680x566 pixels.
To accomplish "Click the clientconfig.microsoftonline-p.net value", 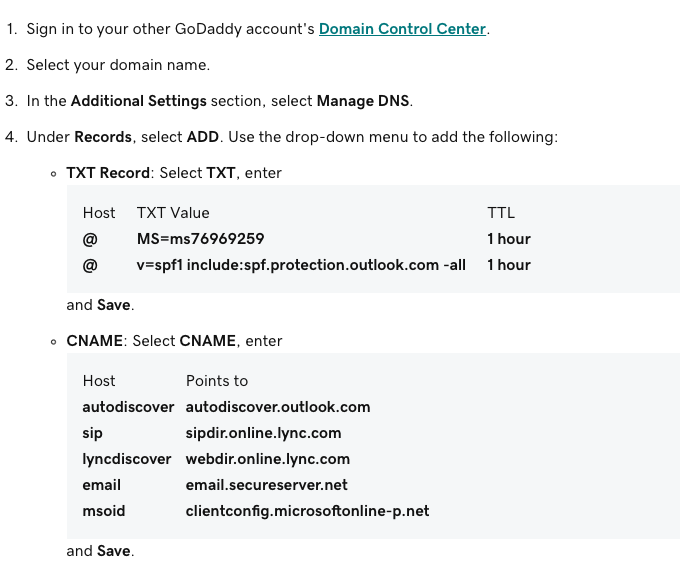I will 307,511.
